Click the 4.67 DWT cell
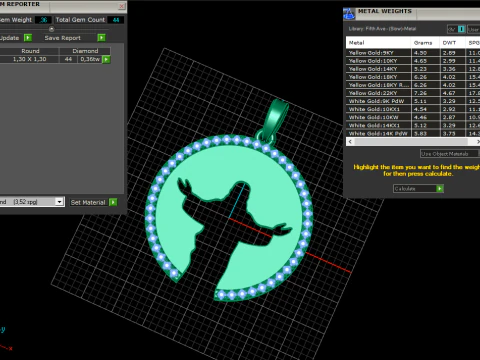 [x=452, y=93]
